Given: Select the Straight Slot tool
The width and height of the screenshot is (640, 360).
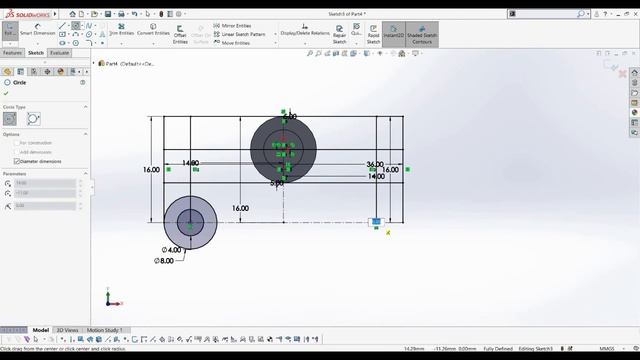Looking at the screenshot, I should click(x=62, y=43).
